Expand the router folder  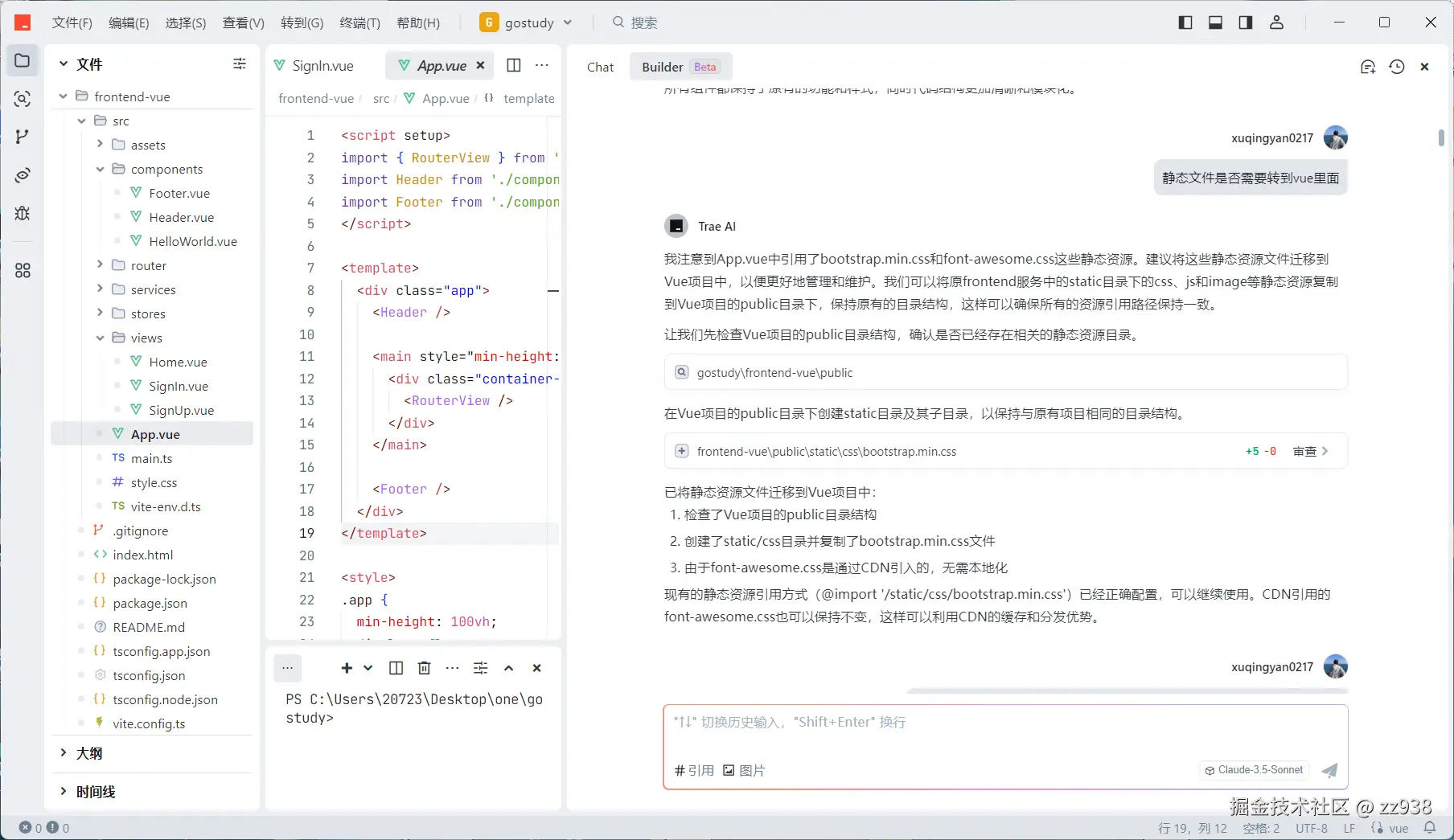coord(100,265)
